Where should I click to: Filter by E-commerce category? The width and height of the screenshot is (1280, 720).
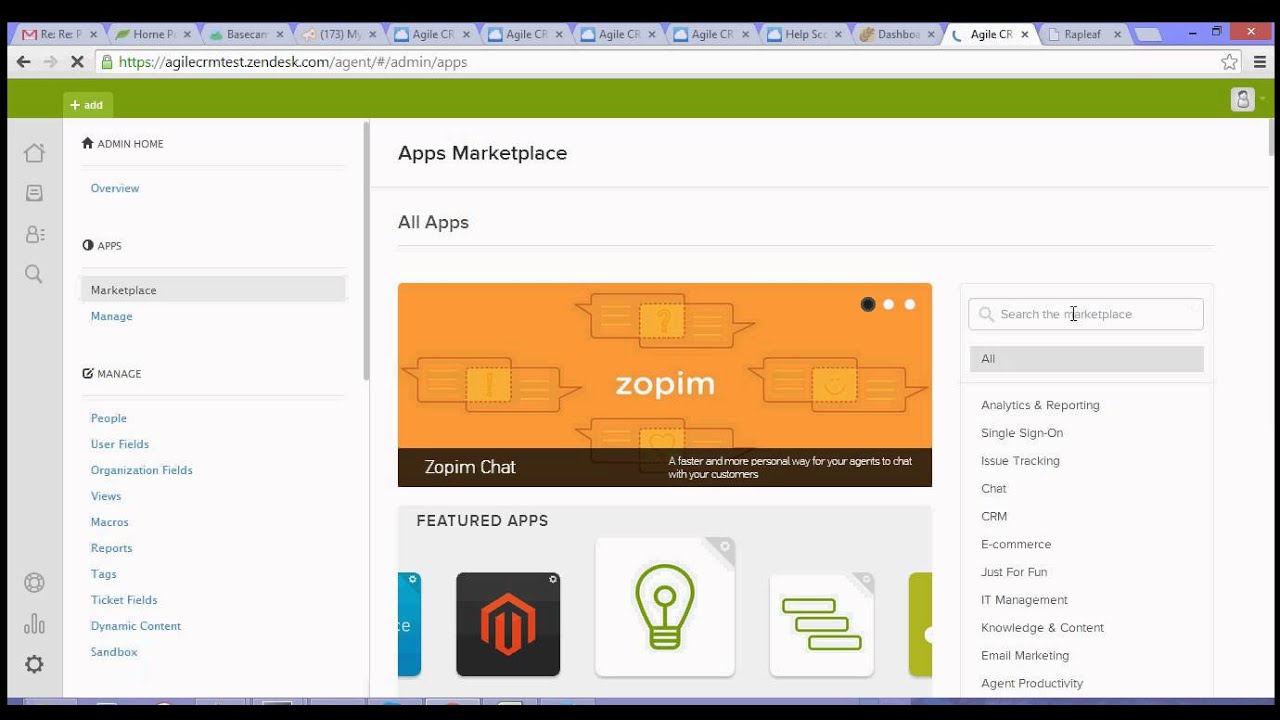click(1016, 544)
